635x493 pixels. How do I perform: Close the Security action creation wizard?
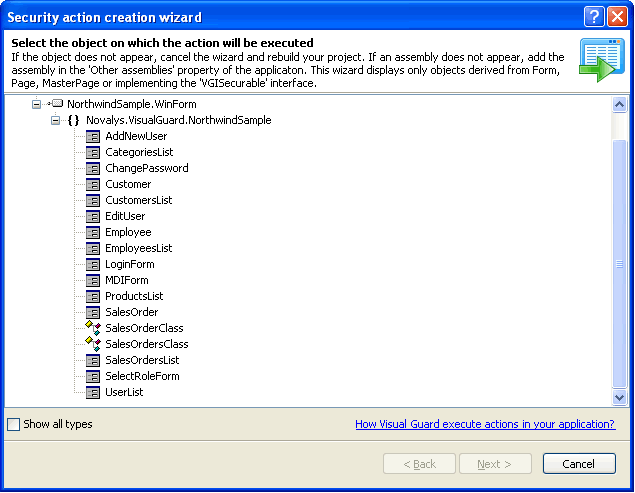618,17
